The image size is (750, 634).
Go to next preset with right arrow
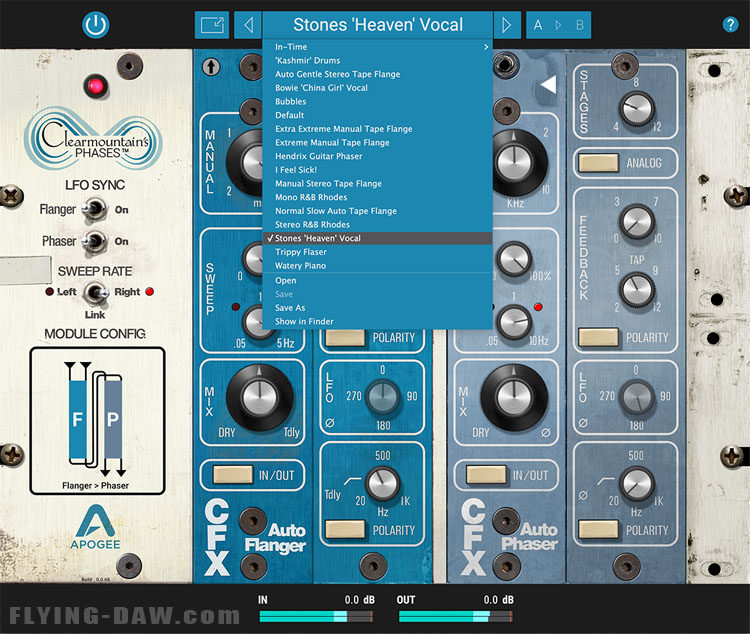507,25
